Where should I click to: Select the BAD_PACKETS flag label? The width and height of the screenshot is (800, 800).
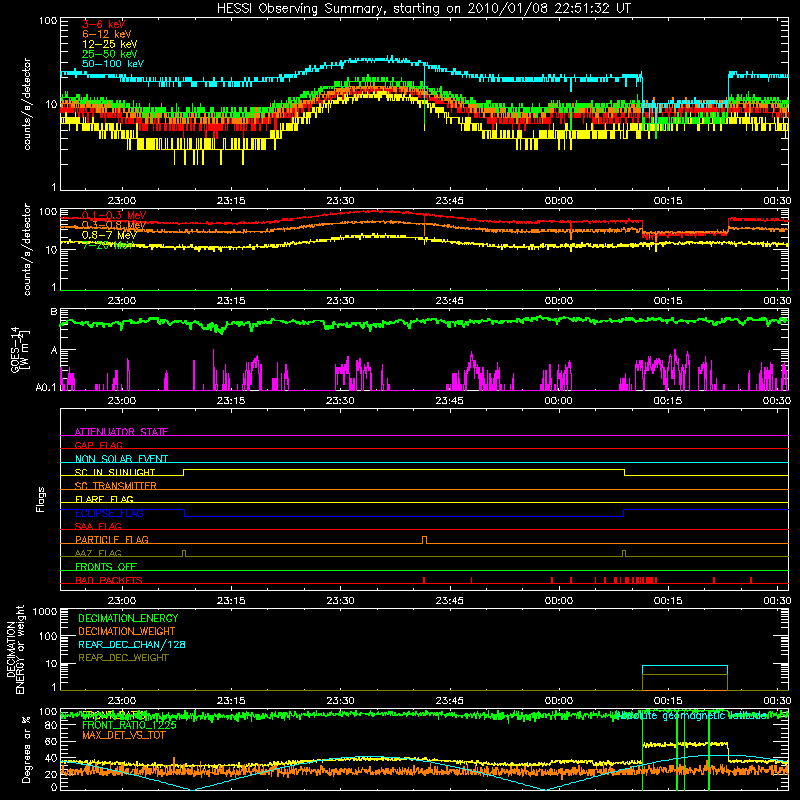click(109, 580)
